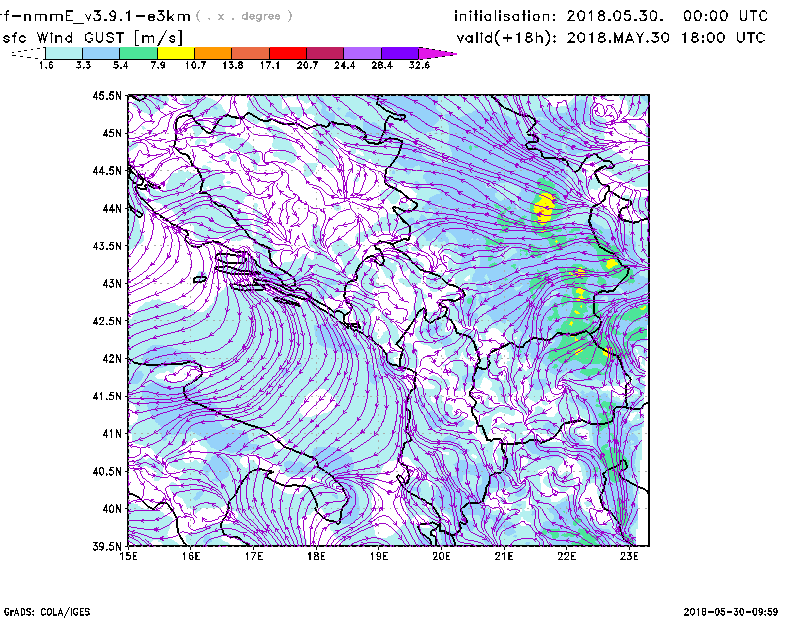Click the dashed white legend start cap
This screenshot has height=618, width=800.
tap(28, 53)
